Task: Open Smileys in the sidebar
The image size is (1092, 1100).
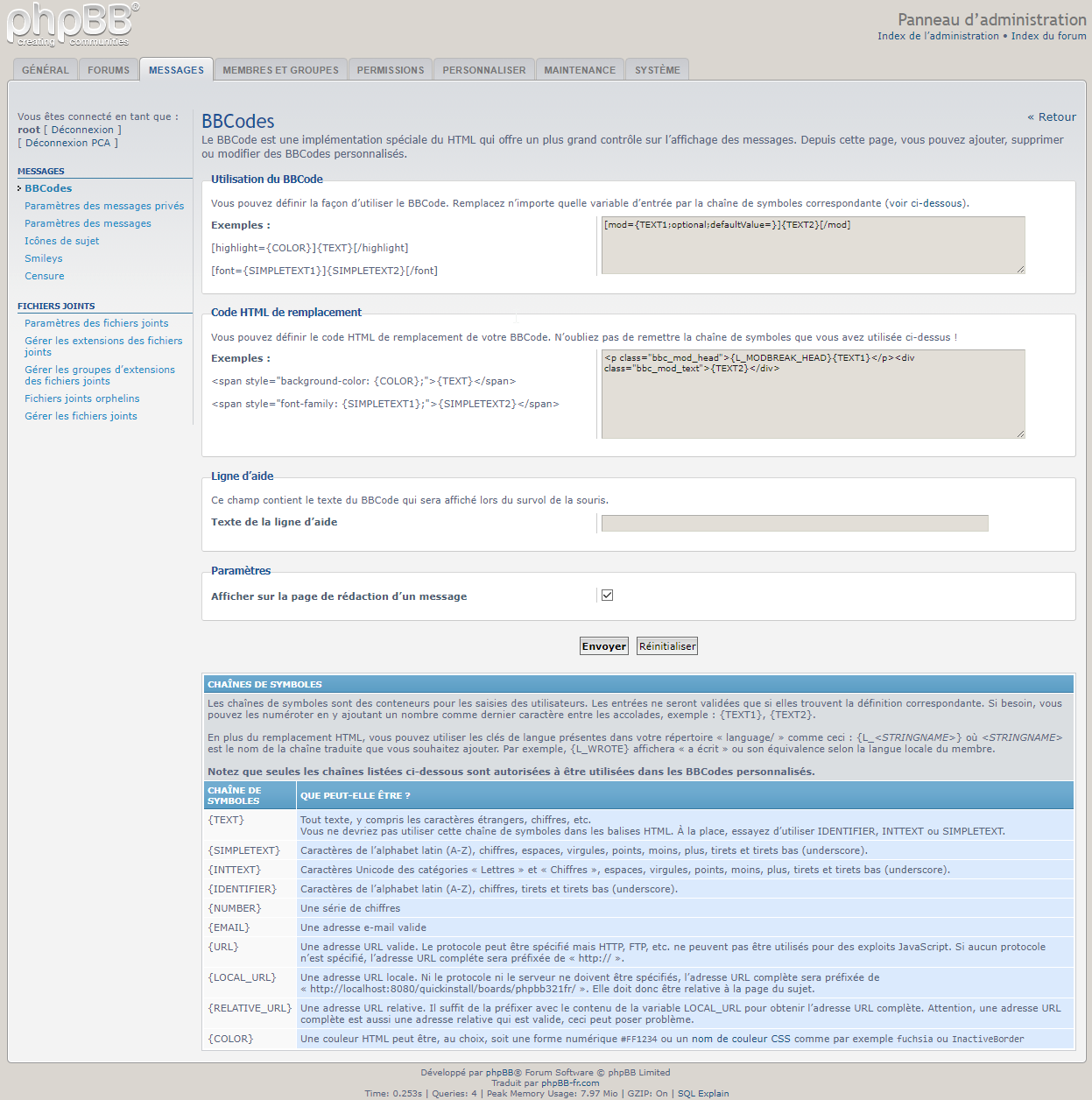Action: tap(44, 258)
